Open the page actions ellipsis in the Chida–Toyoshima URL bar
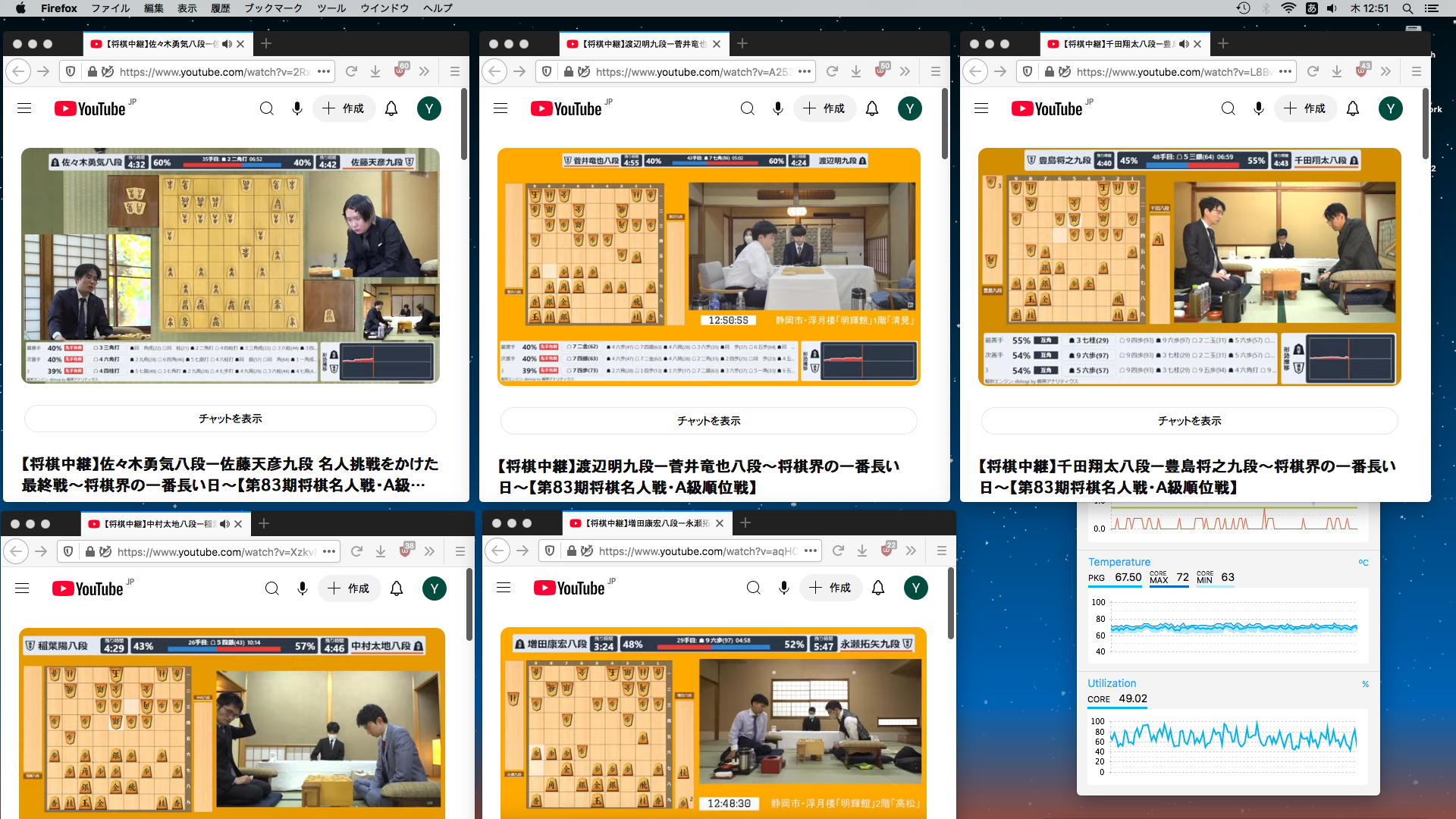Viewport: 1456px width, 819px height. (1285, 71)
